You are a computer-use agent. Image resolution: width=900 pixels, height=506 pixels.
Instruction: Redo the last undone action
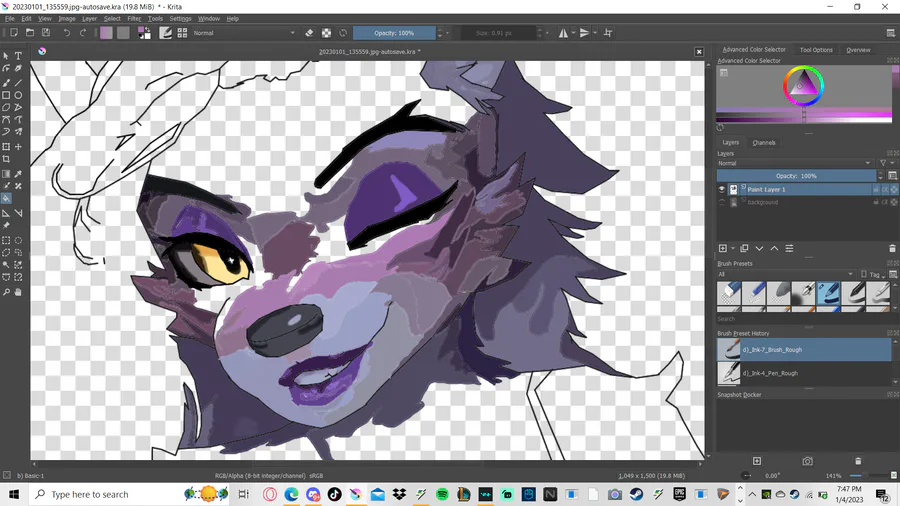83,33
